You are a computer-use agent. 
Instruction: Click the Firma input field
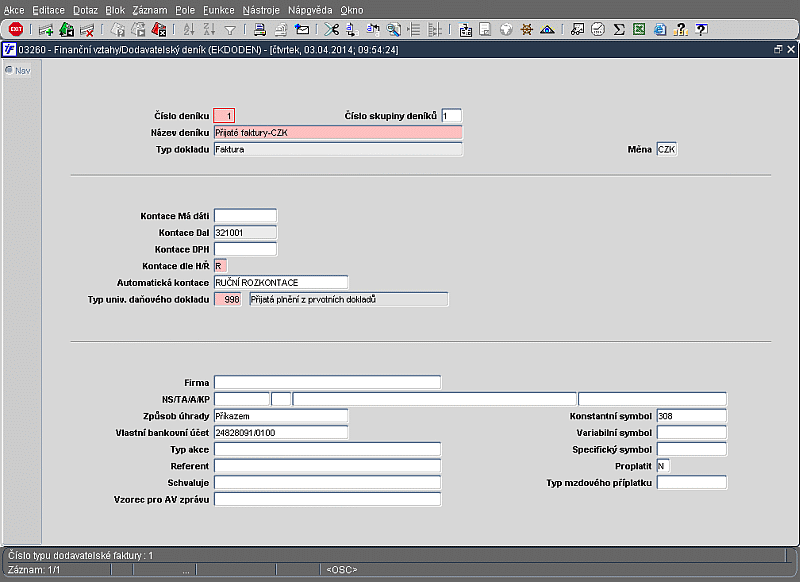point(328,383)
